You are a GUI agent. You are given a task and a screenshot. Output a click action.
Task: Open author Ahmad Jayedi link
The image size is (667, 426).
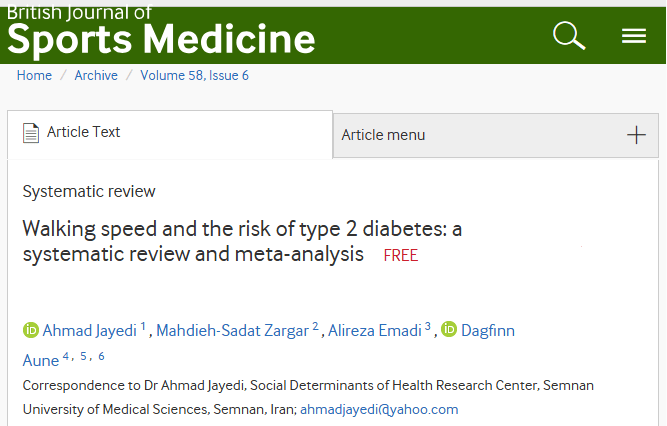tap(89, 331)
